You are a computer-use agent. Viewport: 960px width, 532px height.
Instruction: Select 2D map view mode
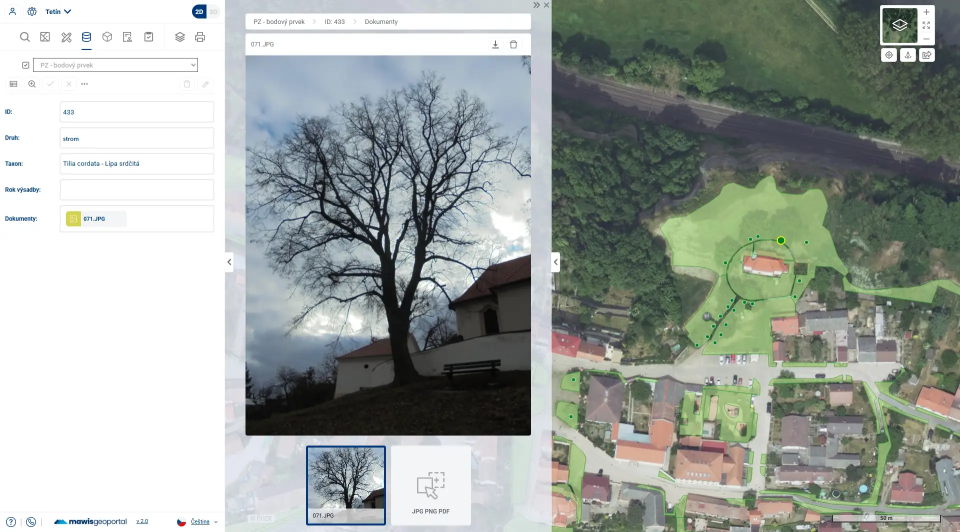click(x=199, y=12)
